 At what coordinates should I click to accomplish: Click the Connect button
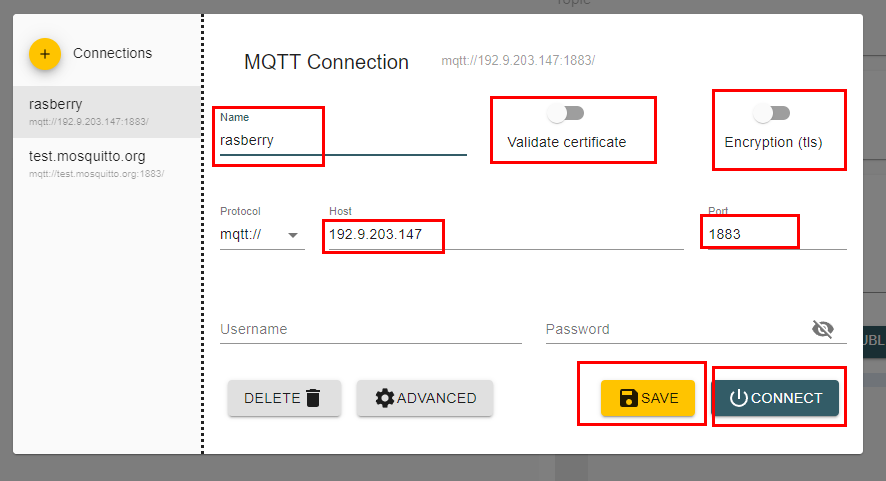775,398
